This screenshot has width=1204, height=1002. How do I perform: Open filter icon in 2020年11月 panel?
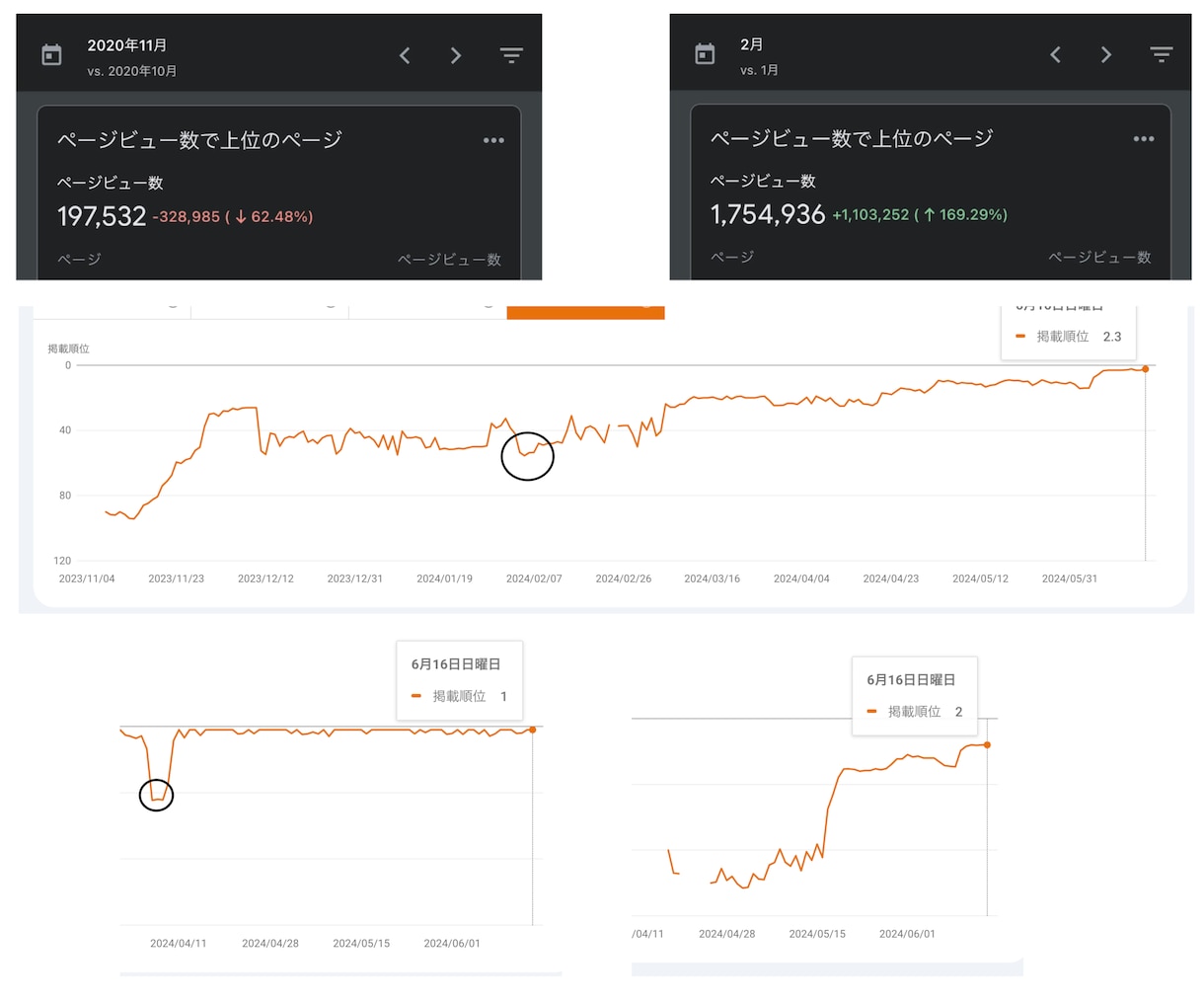pyautogui.click(x=511, y=55)
